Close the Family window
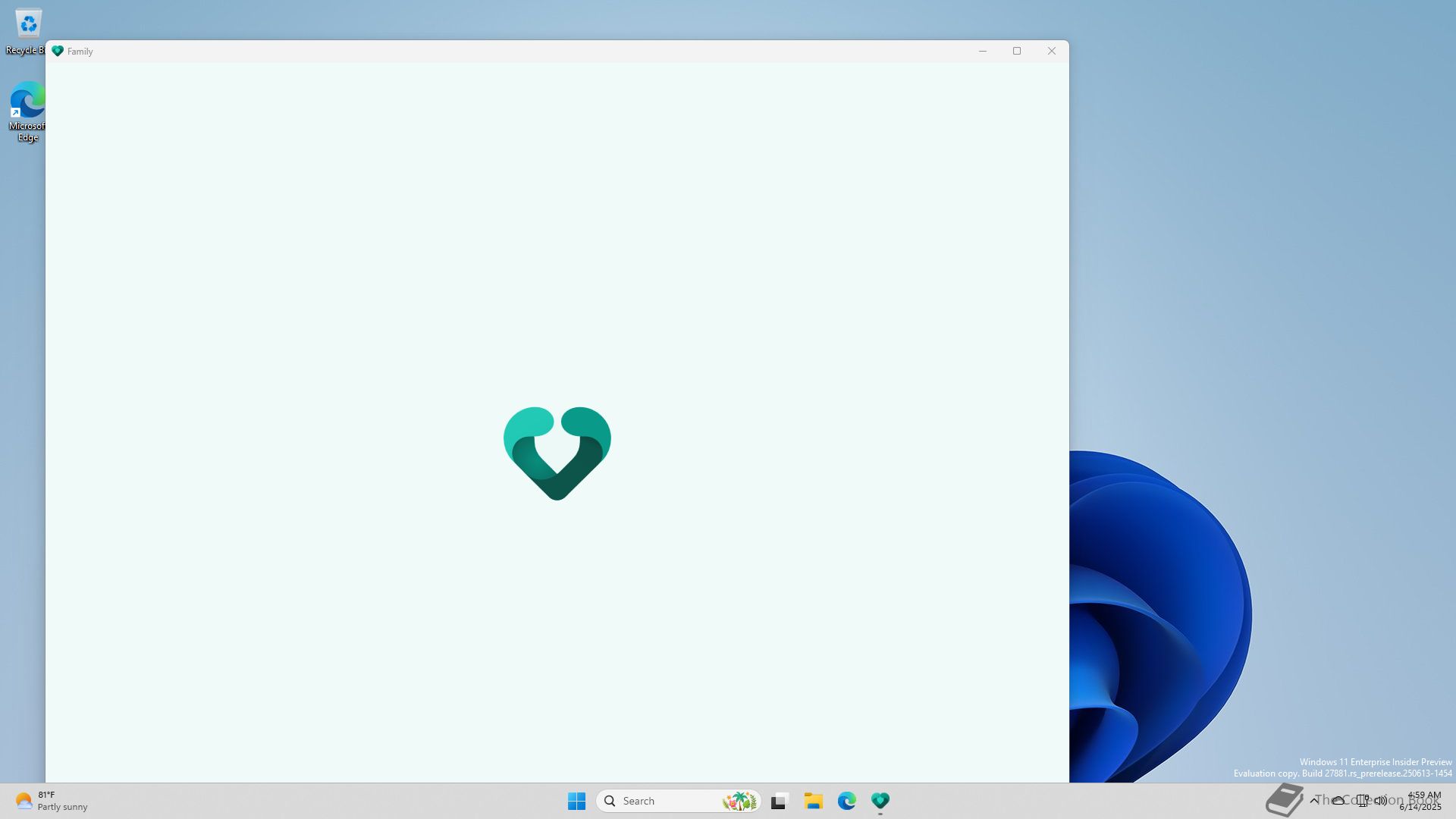 pyautogui.click(x=1051, y=52)
